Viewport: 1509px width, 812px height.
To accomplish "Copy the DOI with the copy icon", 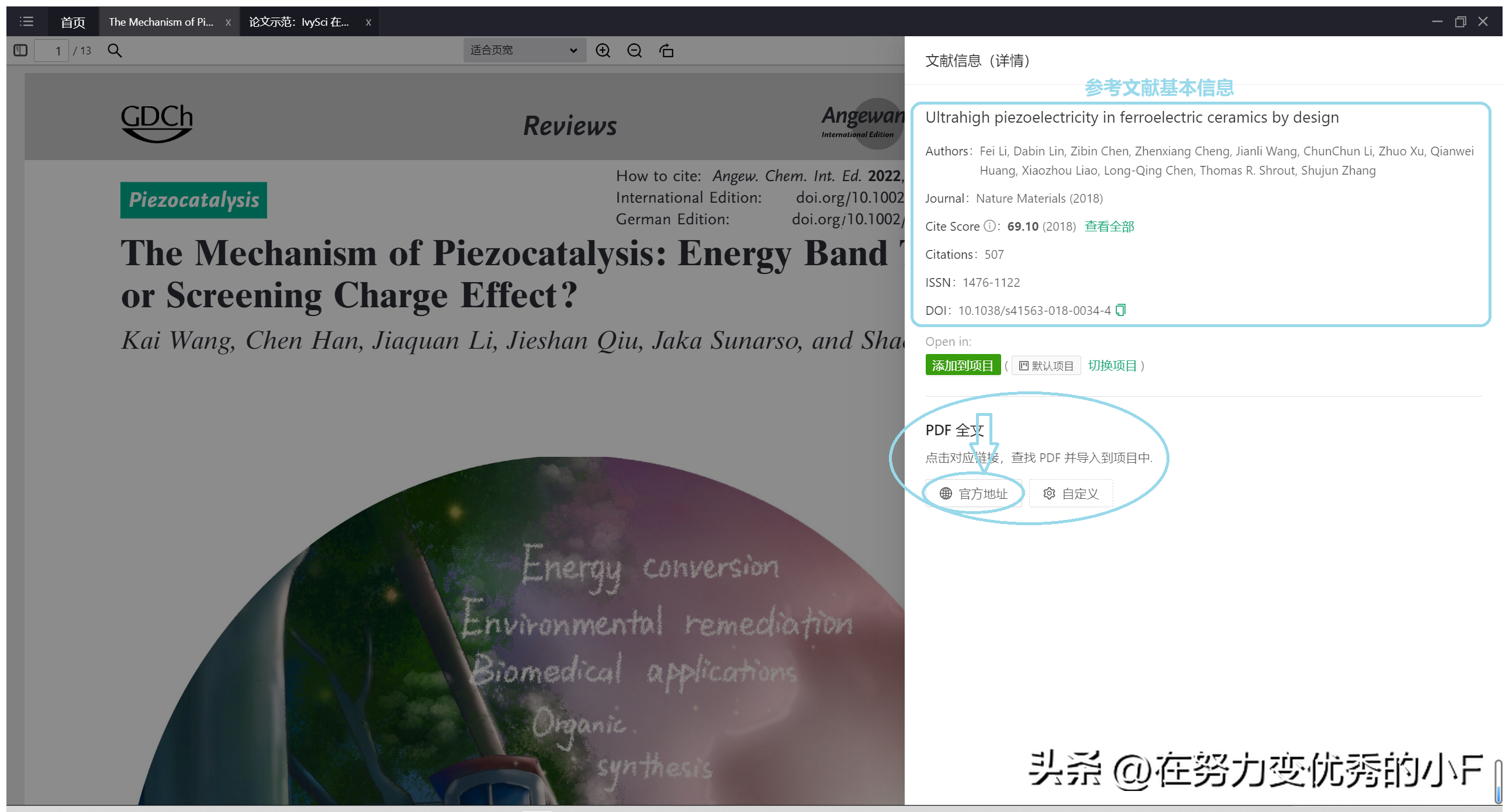I will (x=1120, y=310).
